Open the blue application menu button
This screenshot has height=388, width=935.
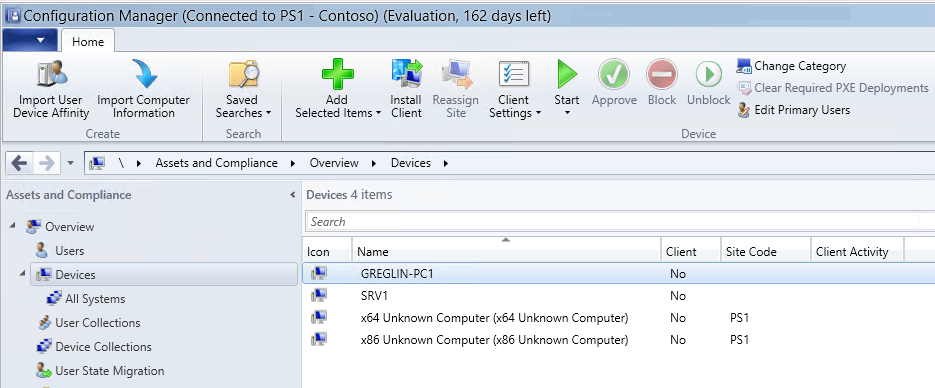(x=30, y=41)
